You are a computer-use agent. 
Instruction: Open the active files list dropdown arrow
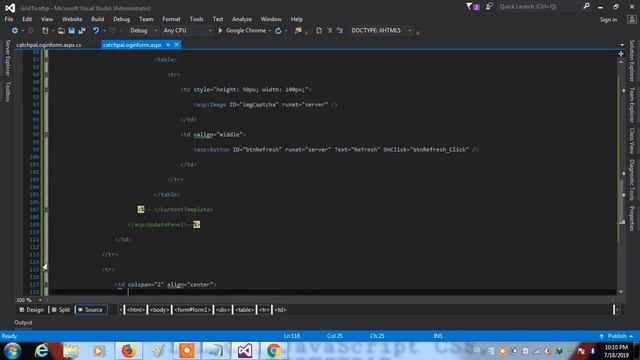(x=622, y=45)
